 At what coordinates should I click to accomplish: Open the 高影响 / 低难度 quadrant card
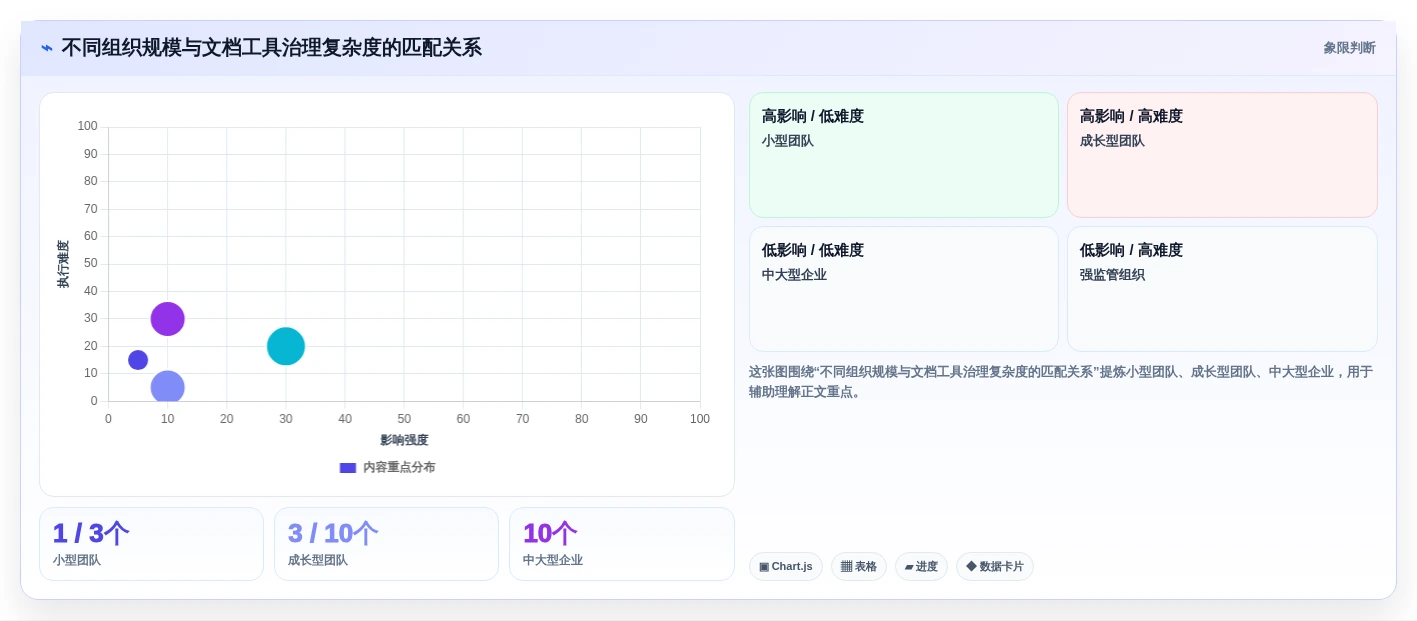[904, 155]
